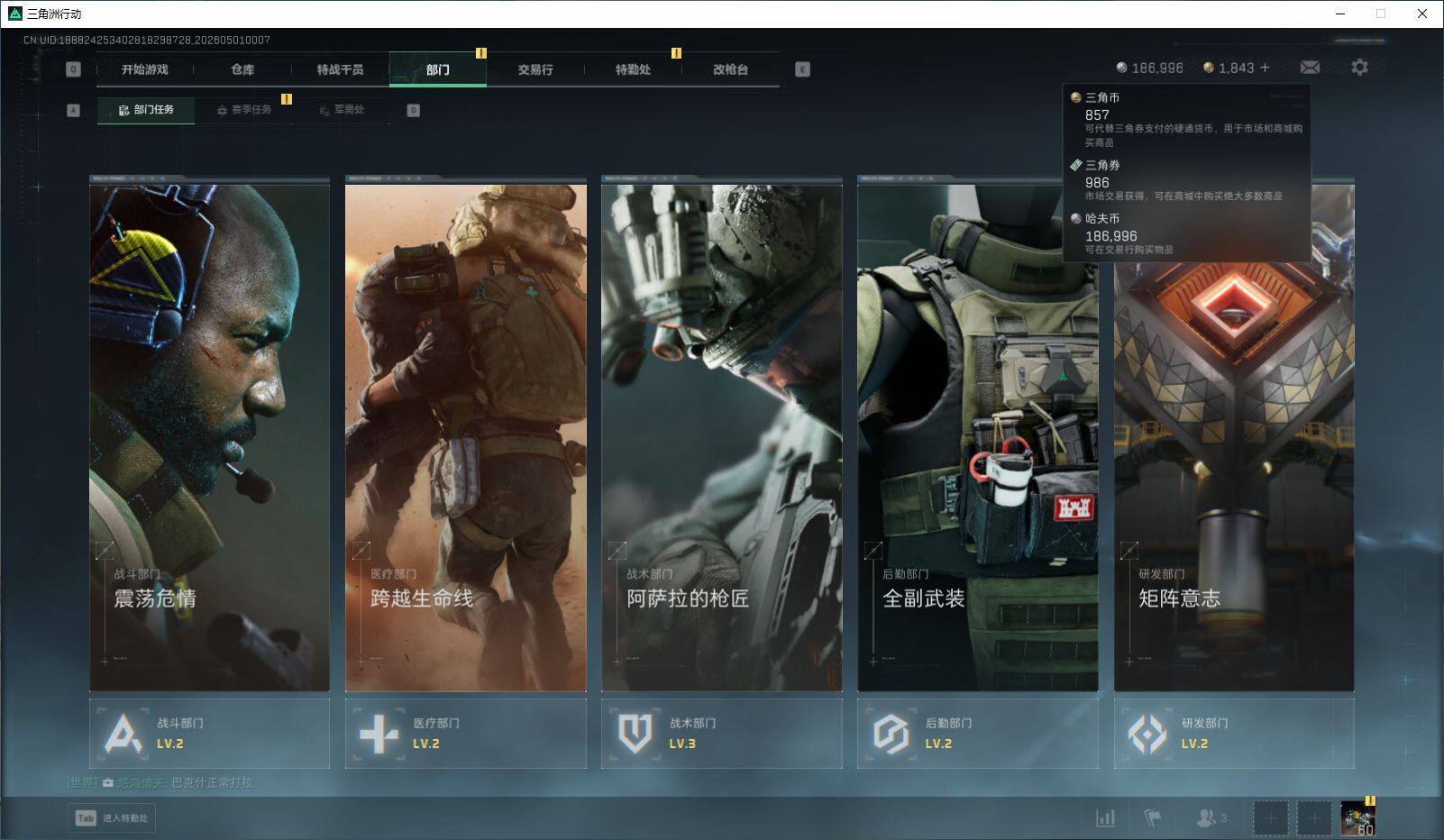Open the friends icon showing 3
The height and width of the screenshot is (840, 1444).
click(1211, 817)
